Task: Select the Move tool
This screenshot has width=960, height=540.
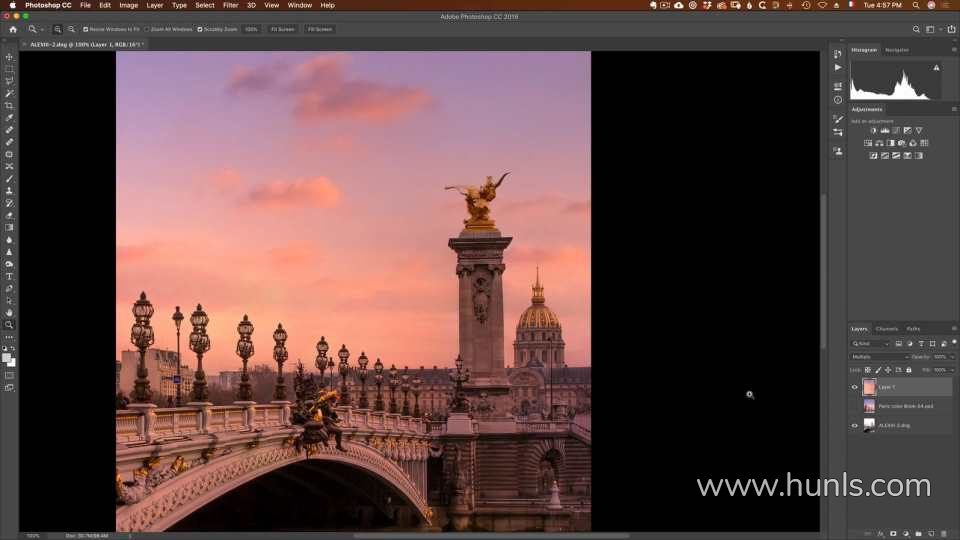Action: point(10,57)
